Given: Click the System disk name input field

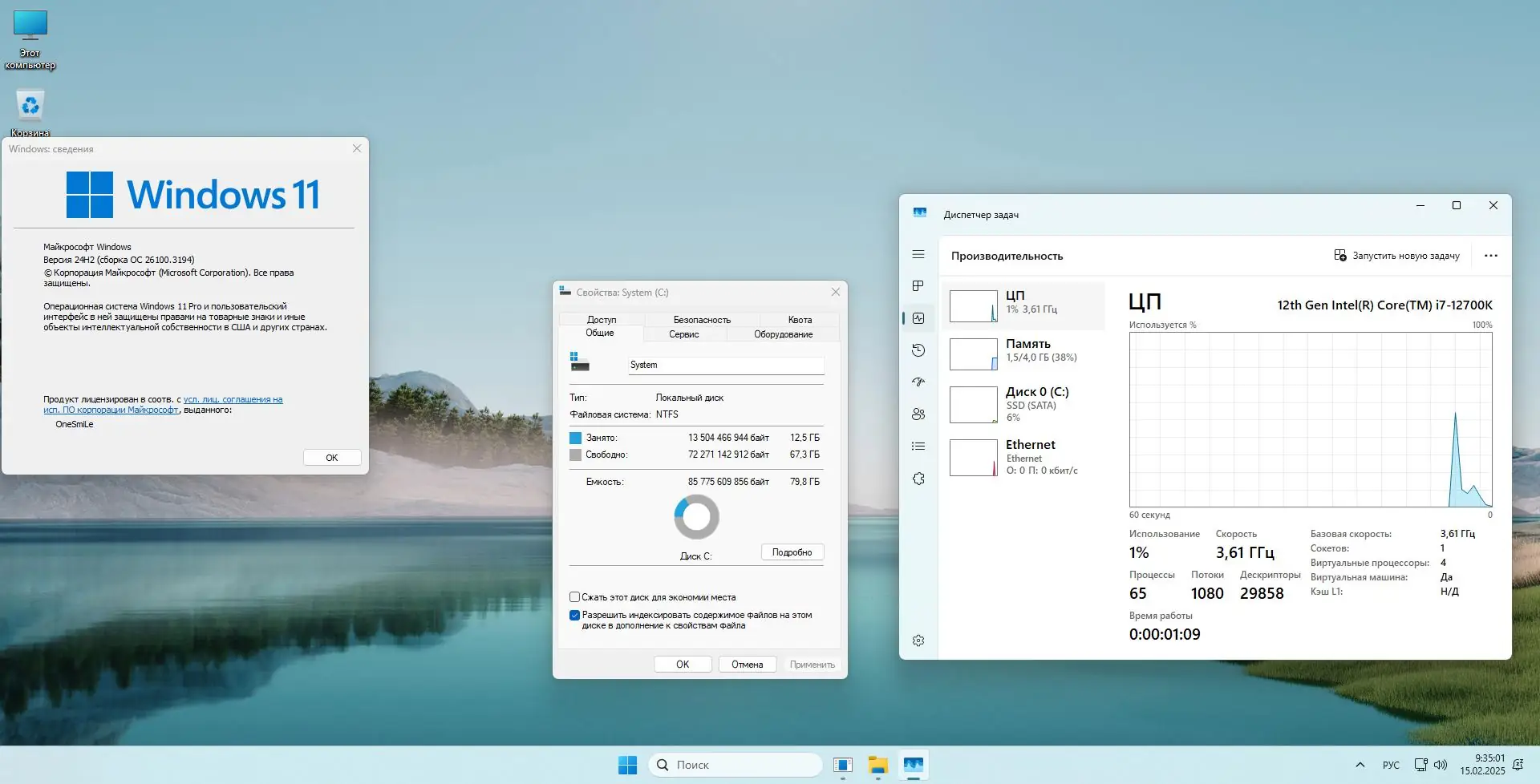Looking at the screenshot, I should 726,365.
